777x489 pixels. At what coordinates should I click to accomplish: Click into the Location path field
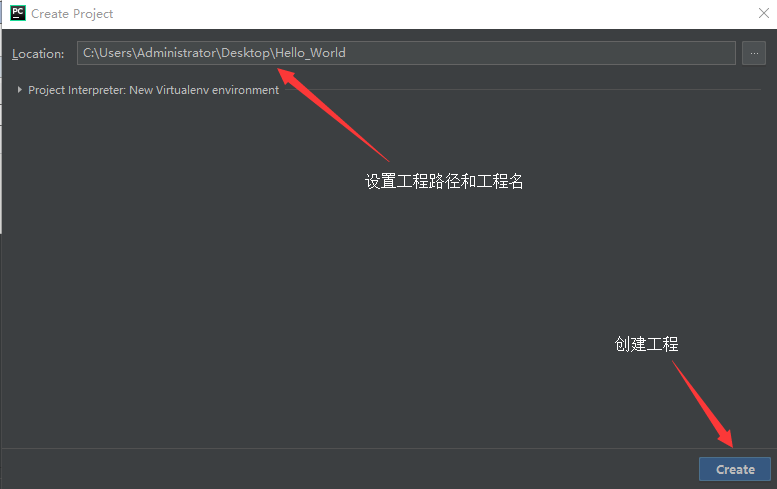(406, 53)
